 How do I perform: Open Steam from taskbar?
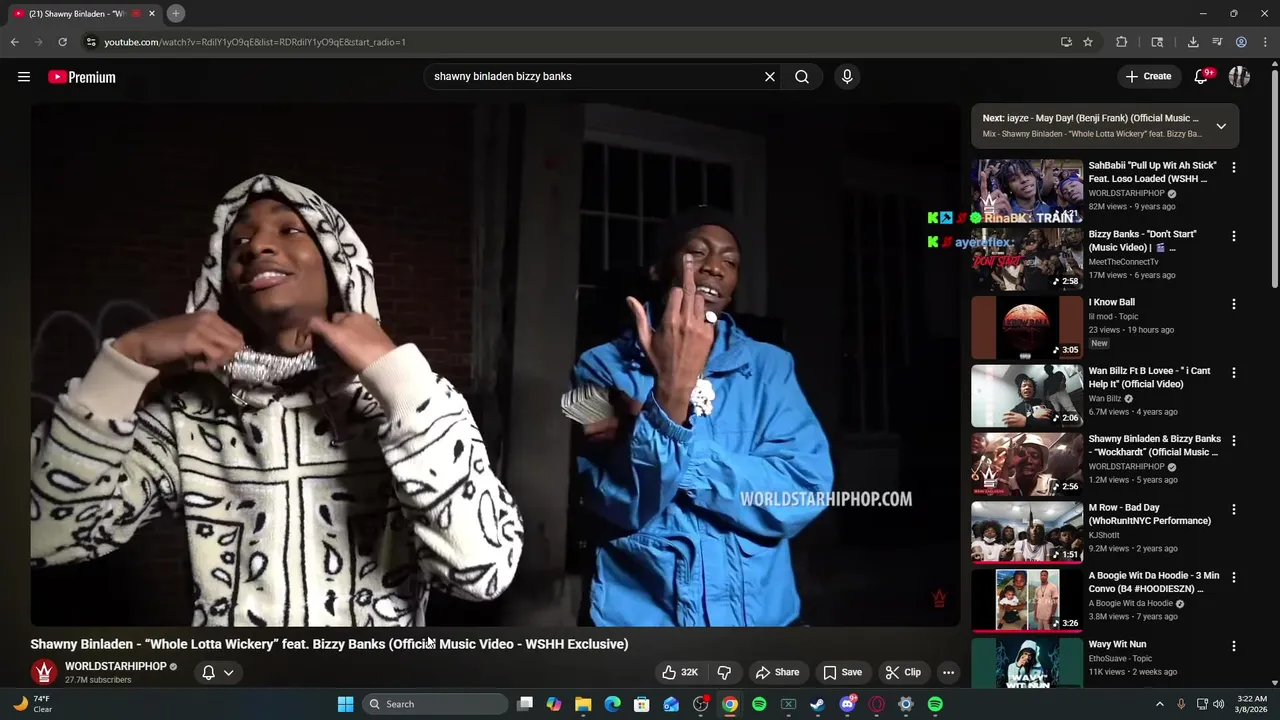coord(817,704)
